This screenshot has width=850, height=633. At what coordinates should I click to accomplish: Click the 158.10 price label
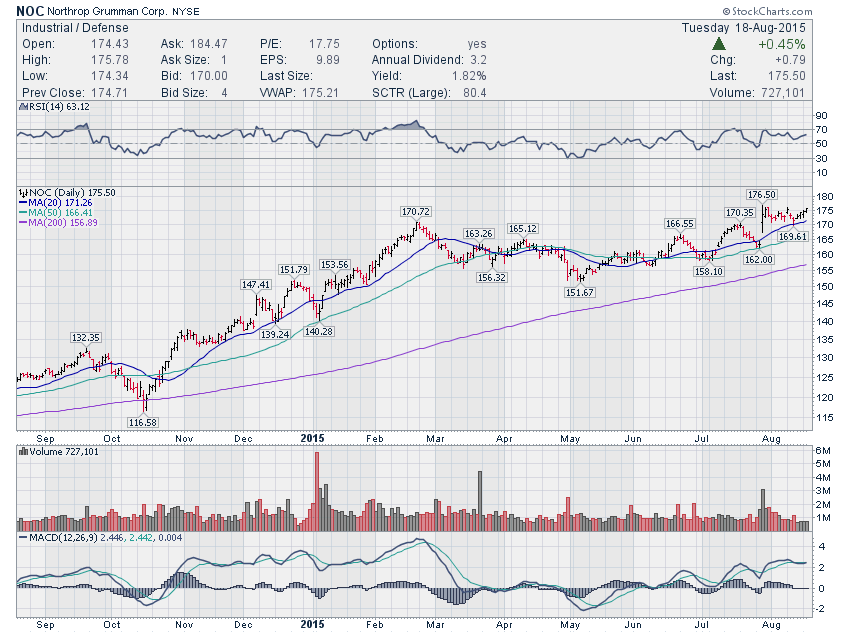point(709,272)
